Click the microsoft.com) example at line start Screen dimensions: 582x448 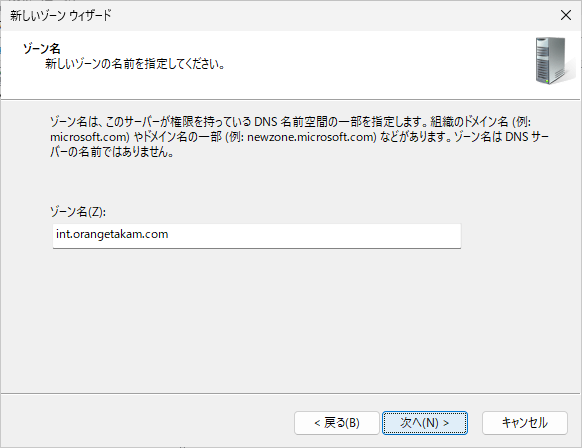[89, 137]
